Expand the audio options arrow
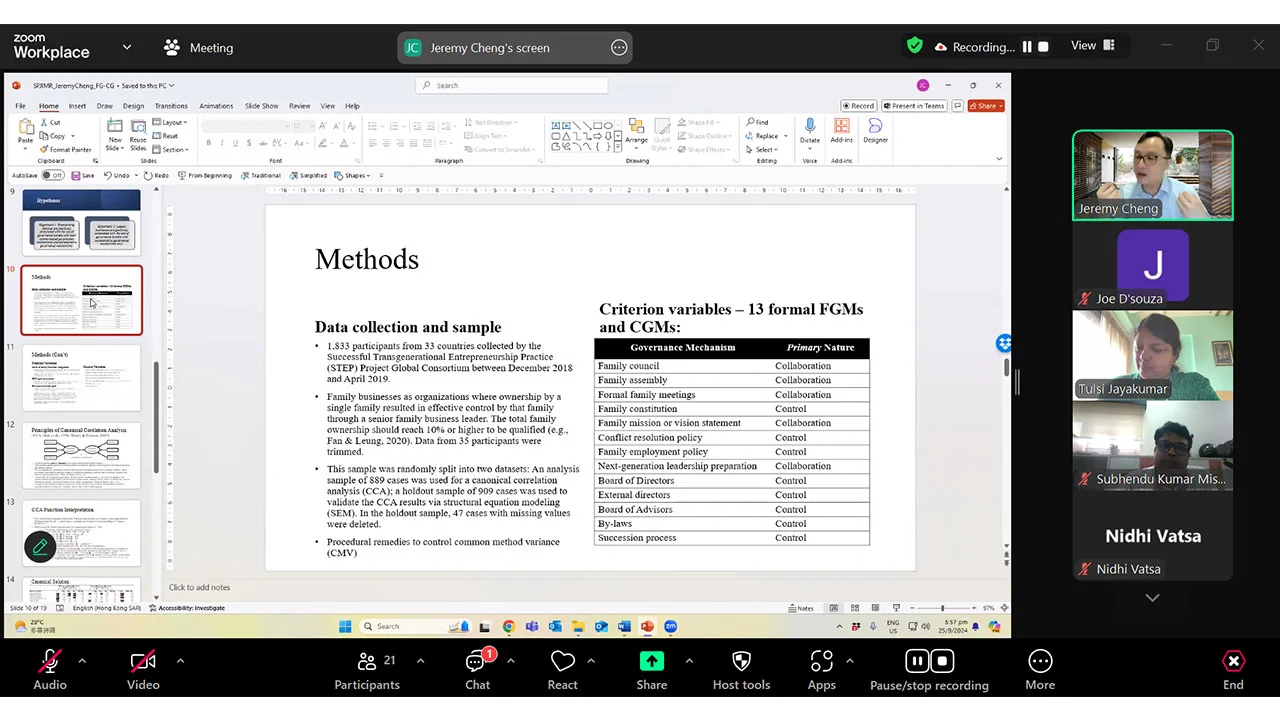The width and height of the screenshot is (1280, 720). pos(82,661)
